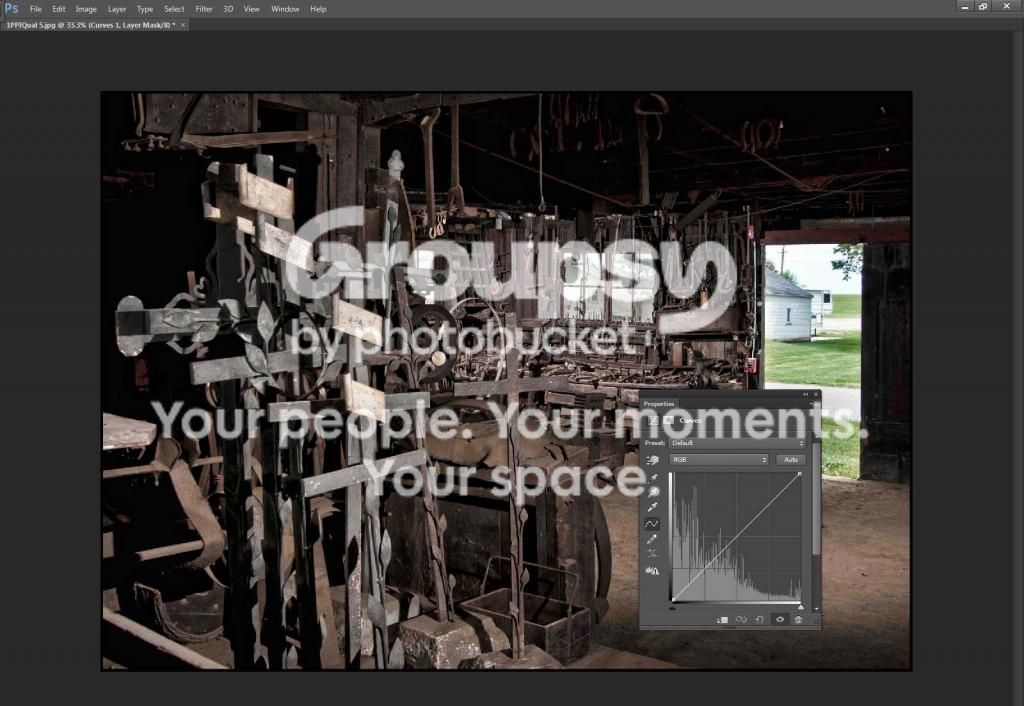Open the File menu

coord(35,9)
